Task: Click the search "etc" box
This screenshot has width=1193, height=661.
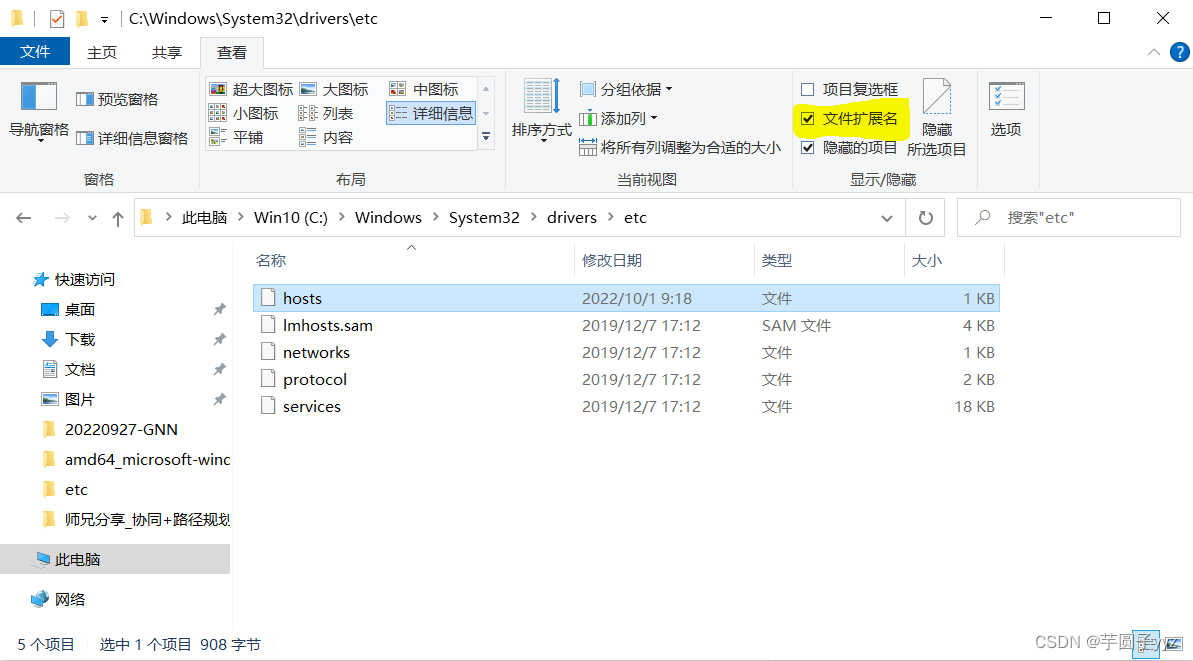Action: [x=1068, y=218]
